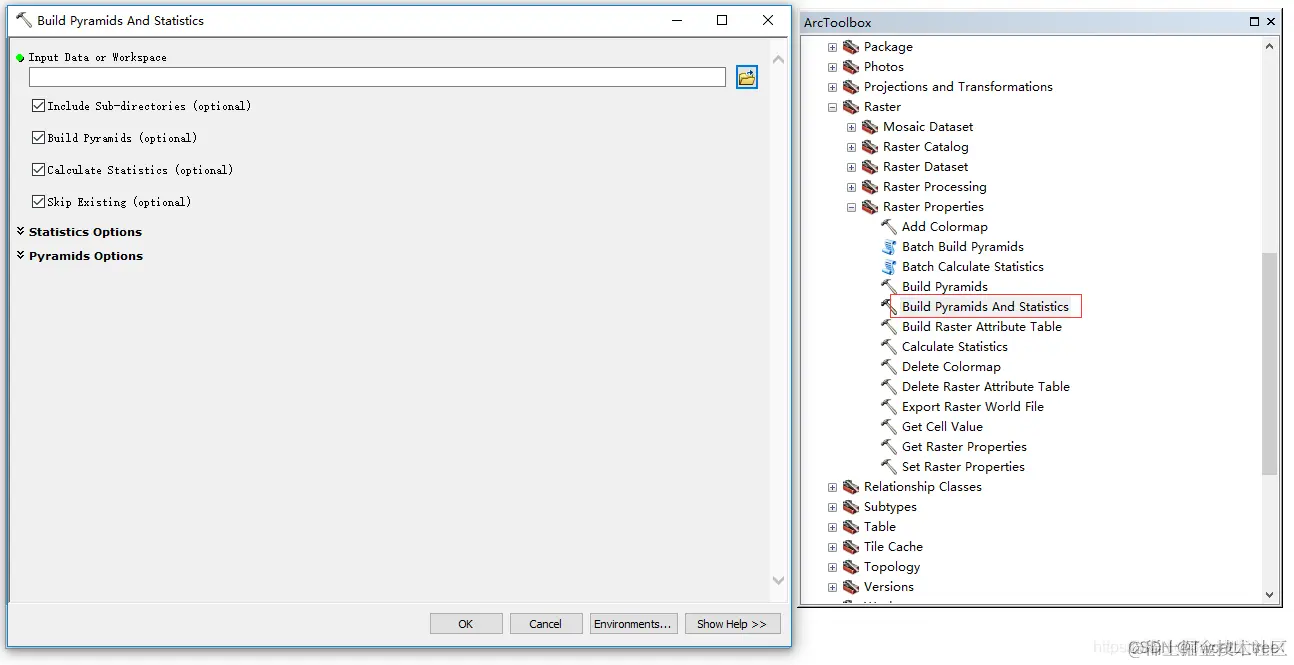Click the Set Raster Properties hammer icon
This screenshot has width=1294, height=665.
point(889,467)
